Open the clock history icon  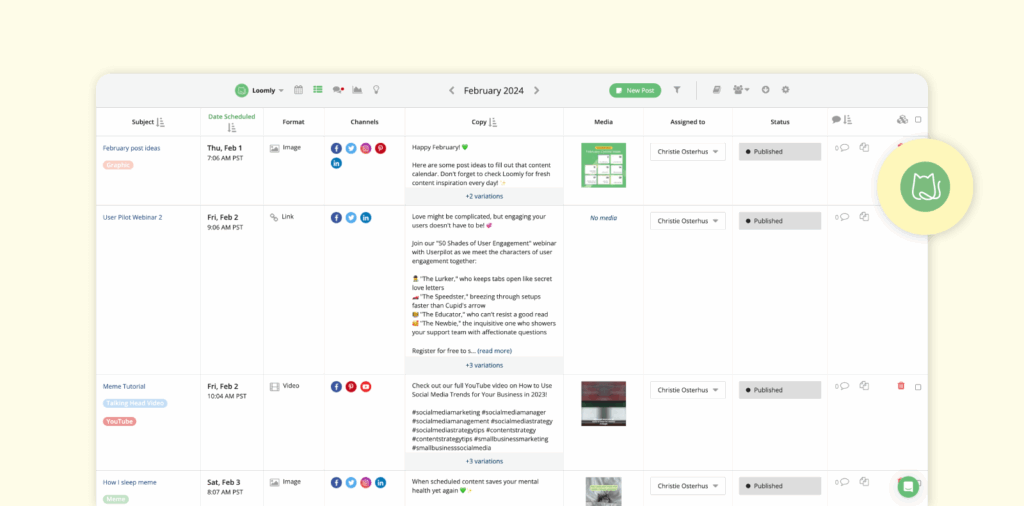coord(765,90)
